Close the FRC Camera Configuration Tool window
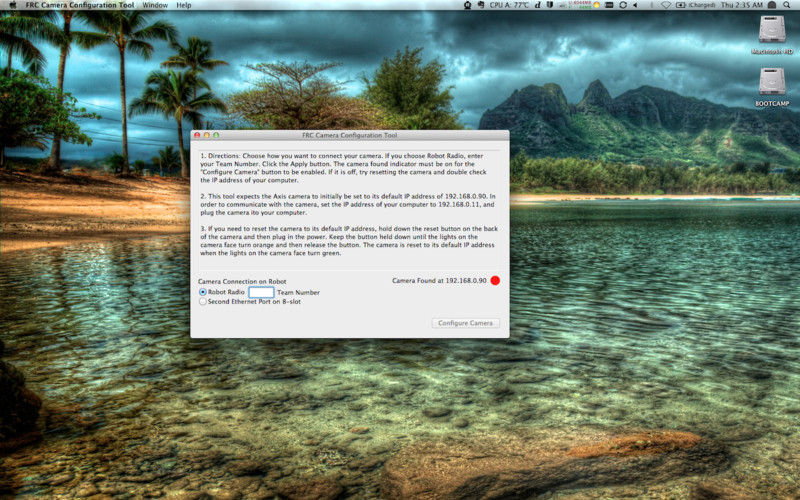 tap(197, 135)
